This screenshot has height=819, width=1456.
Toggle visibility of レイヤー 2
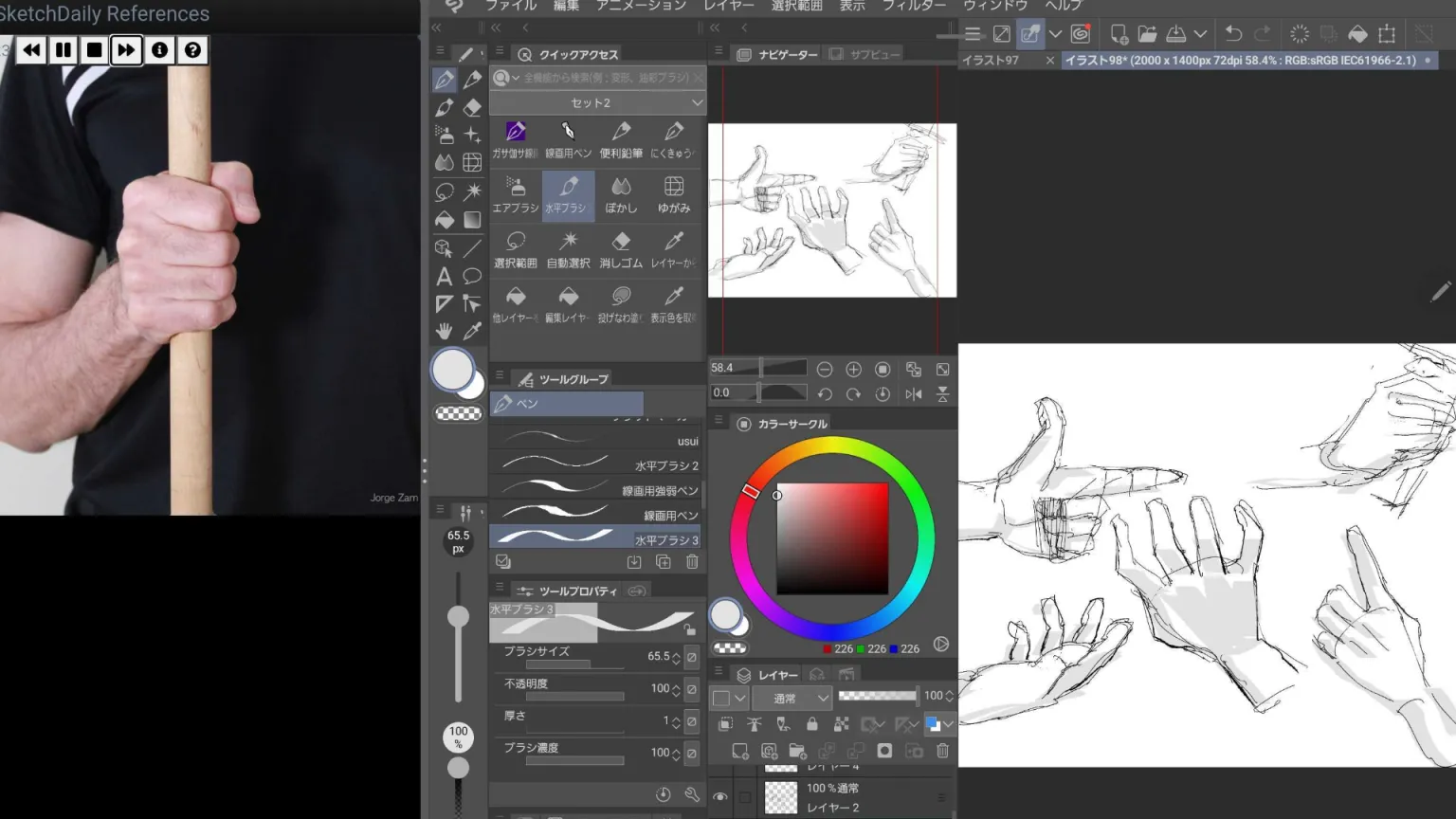(x=720, y=797)
